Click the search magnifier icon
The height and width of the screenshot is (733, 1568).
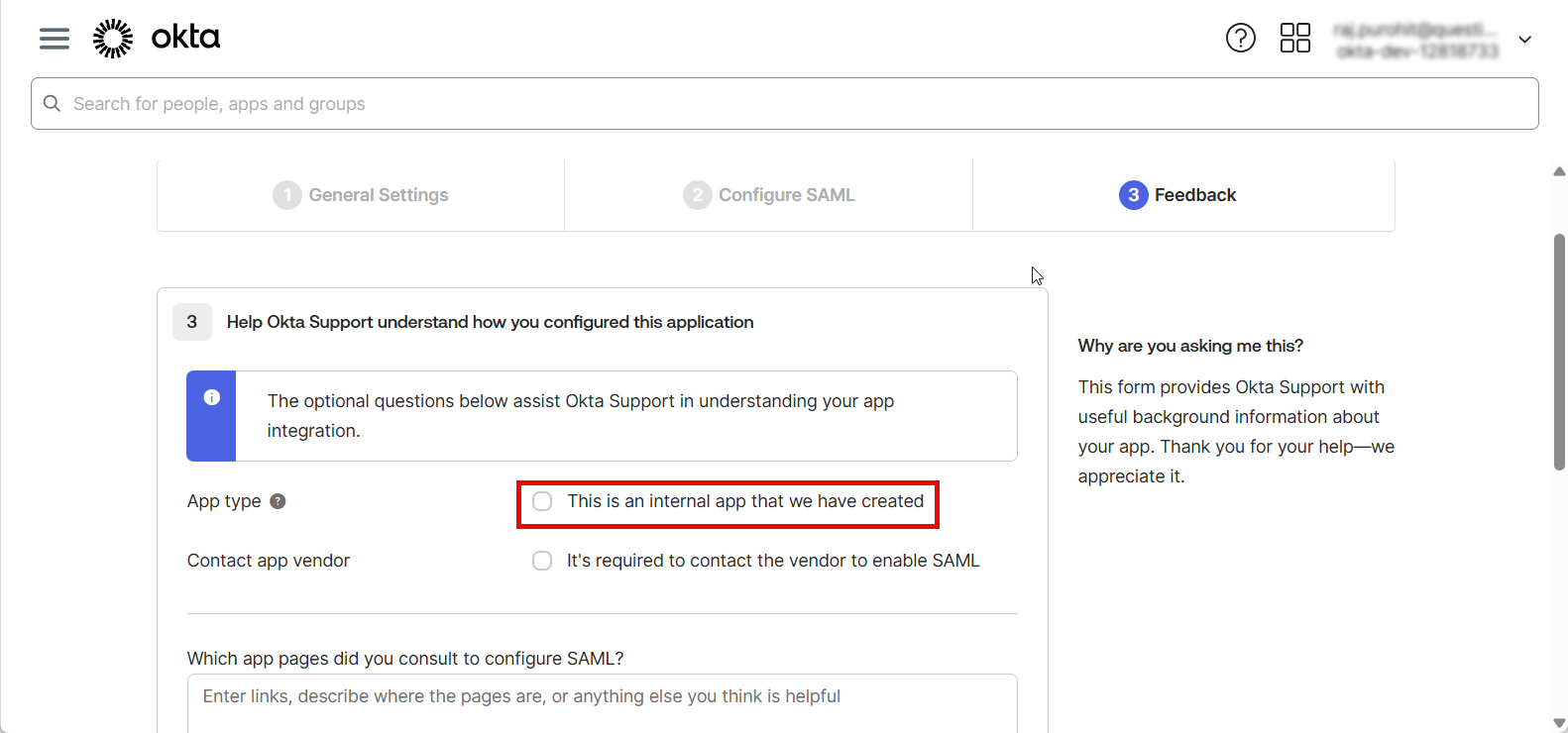coord(53,104)
